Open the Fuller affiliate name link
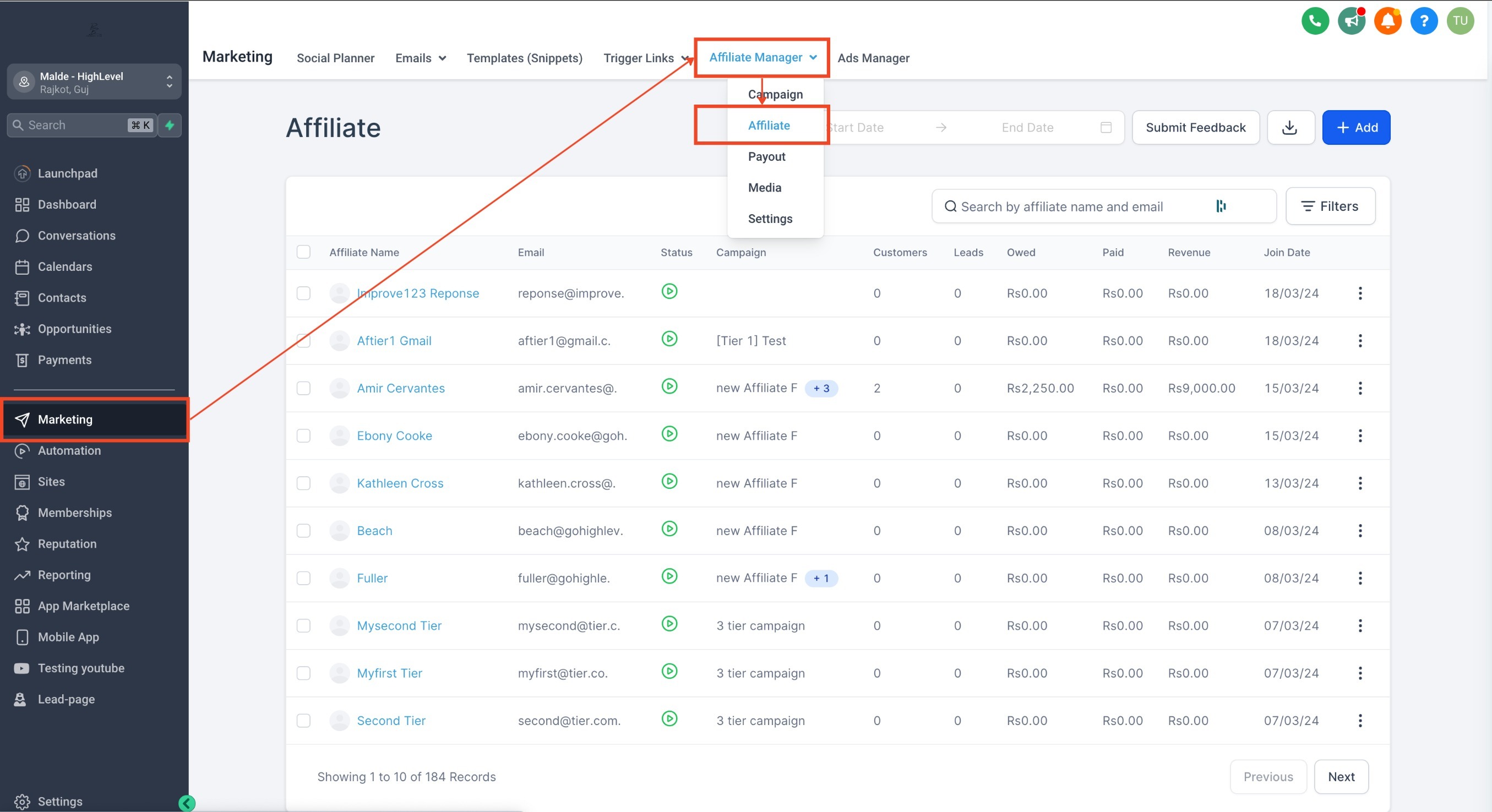 (x=372, y=578)
